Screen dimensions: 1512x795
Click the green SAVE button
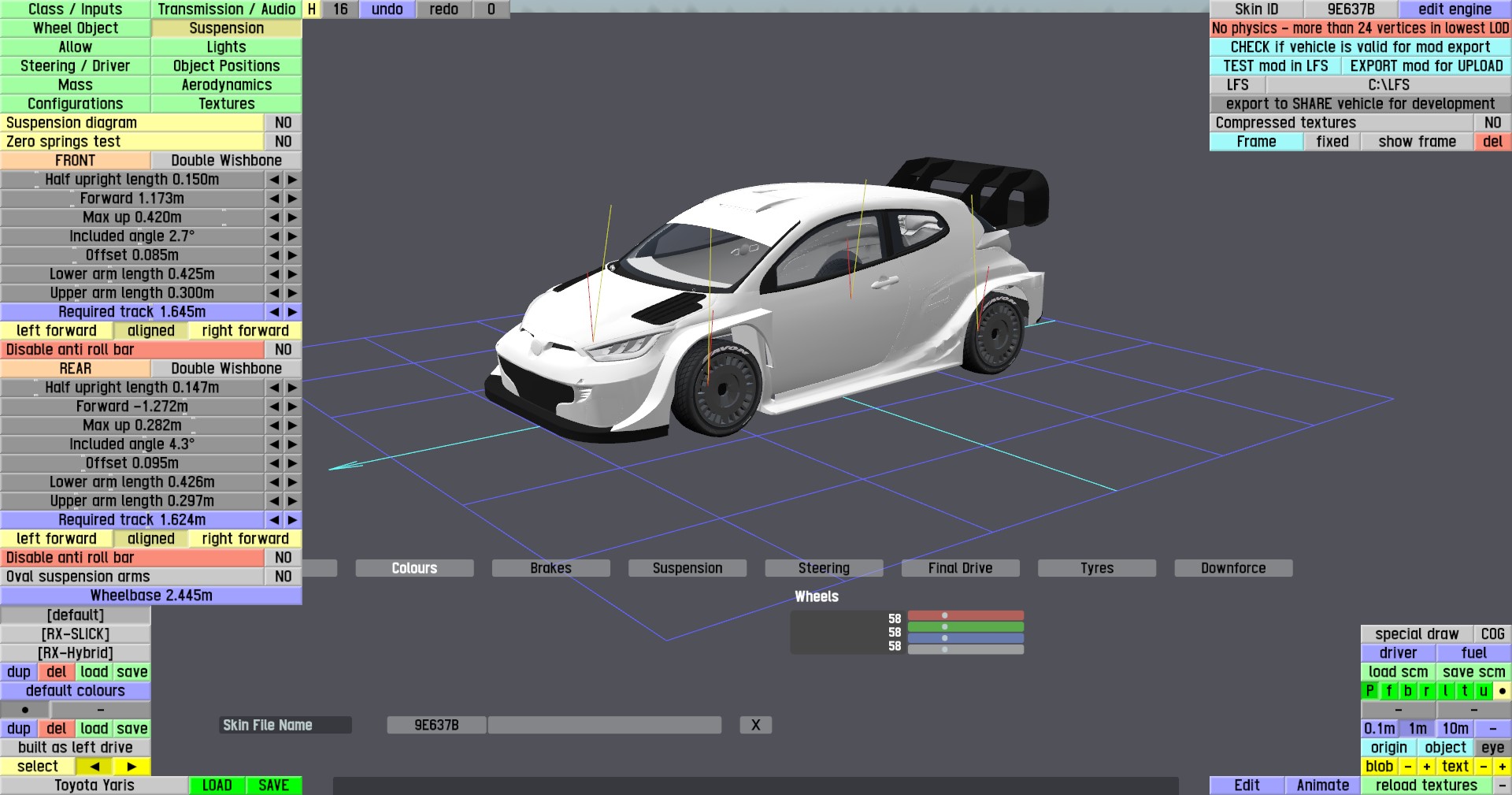(x=274, y=786)
